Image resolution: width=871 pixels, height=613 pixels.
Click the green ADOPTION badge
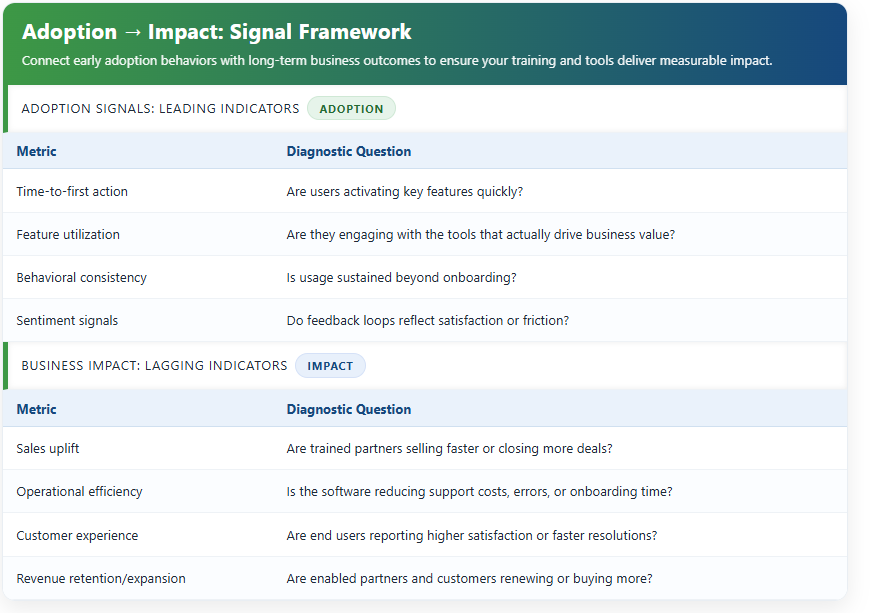[x=351, y=109]
